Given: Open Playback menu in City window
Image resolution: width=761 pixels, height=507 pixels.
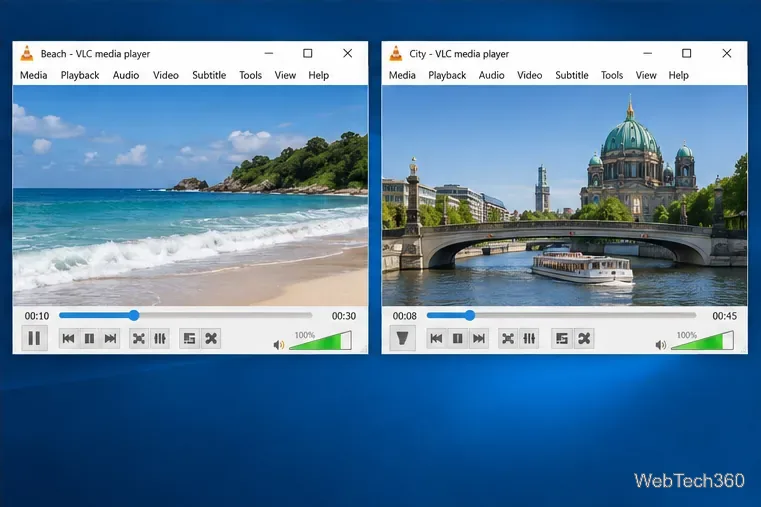Looking at the screenshot, I should (x=447, y=75).
